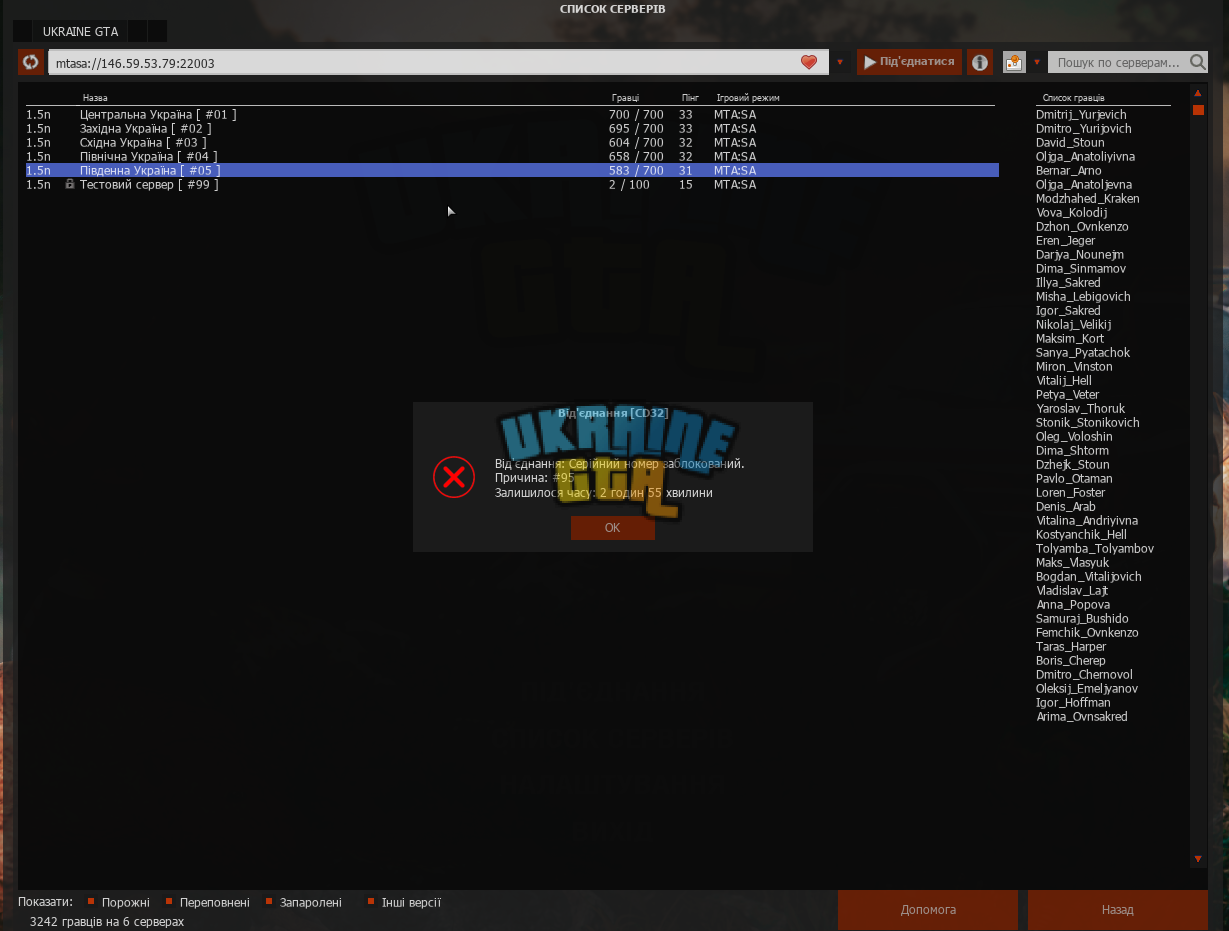Viewport: 1229px width, 931px height.
Task: Select player Modzhahed_Kraken
Action: pyautogui.click(x=1088, y=199)
